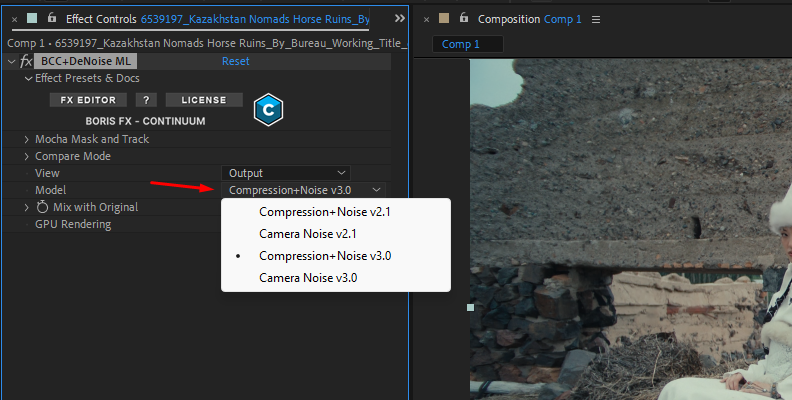
Task: Click the Reset link for BCC+DeNoise ML
Action: [x=235, y=61]
